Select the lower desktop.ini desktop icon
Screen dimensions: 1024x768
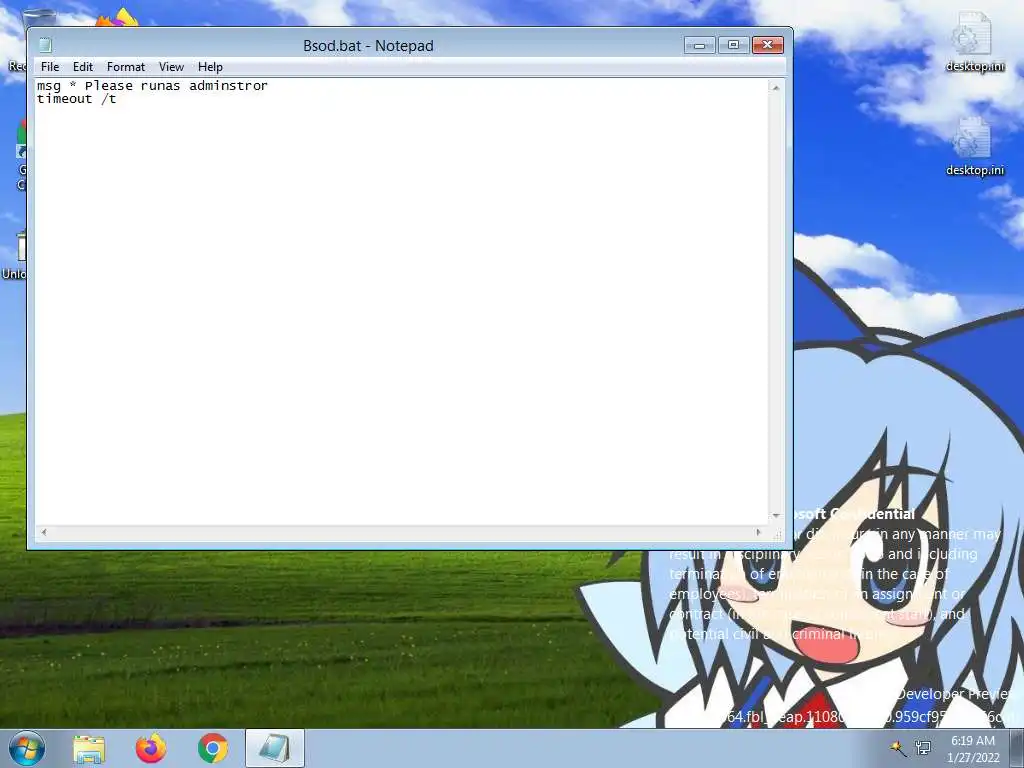[x=974, y=146]
